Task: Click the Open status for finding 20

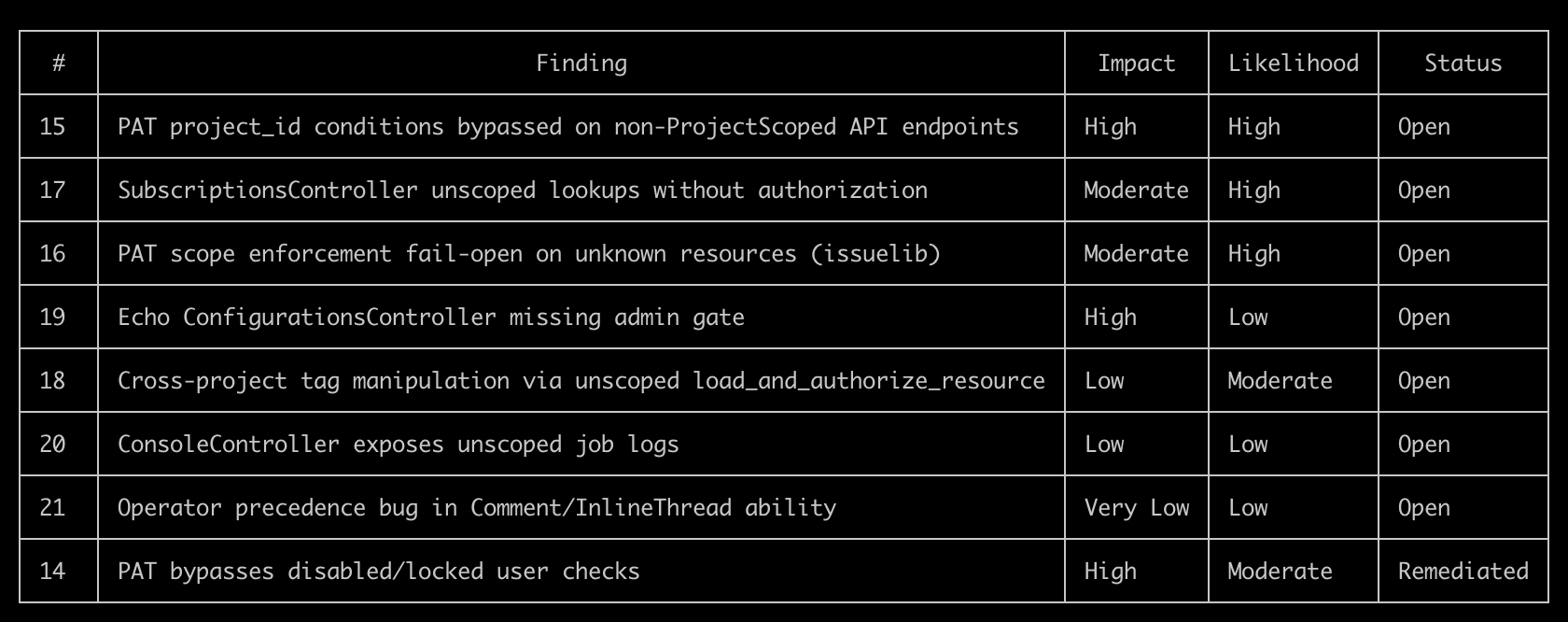Action: 1423,445
